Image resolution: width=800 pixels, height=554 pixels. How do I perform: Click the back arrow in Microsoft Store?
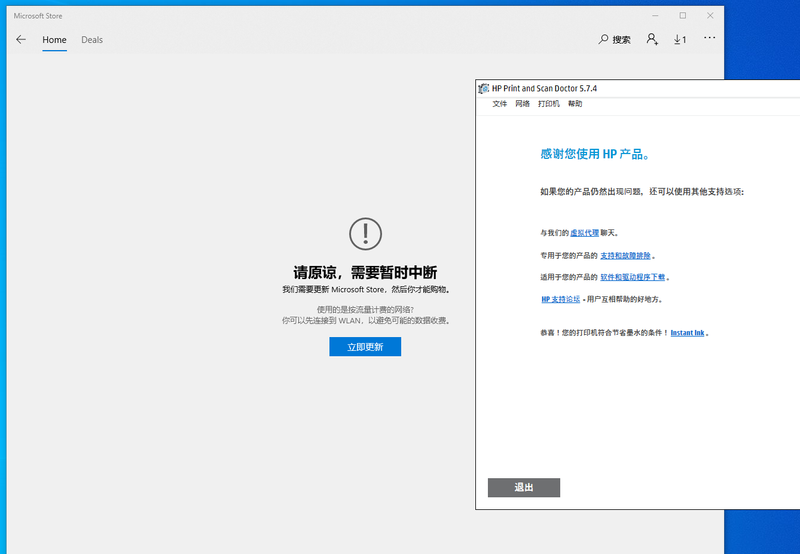pos(21,40)
